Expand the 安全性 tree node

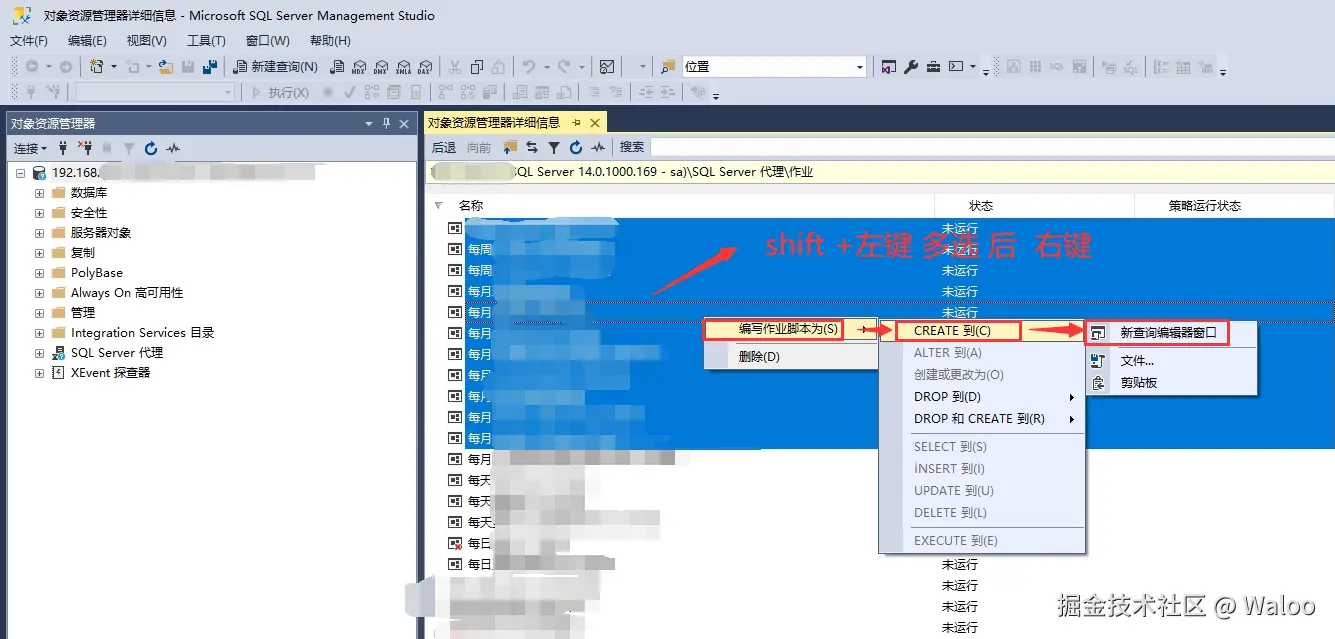pyautogui.click(x=39, y=212)
